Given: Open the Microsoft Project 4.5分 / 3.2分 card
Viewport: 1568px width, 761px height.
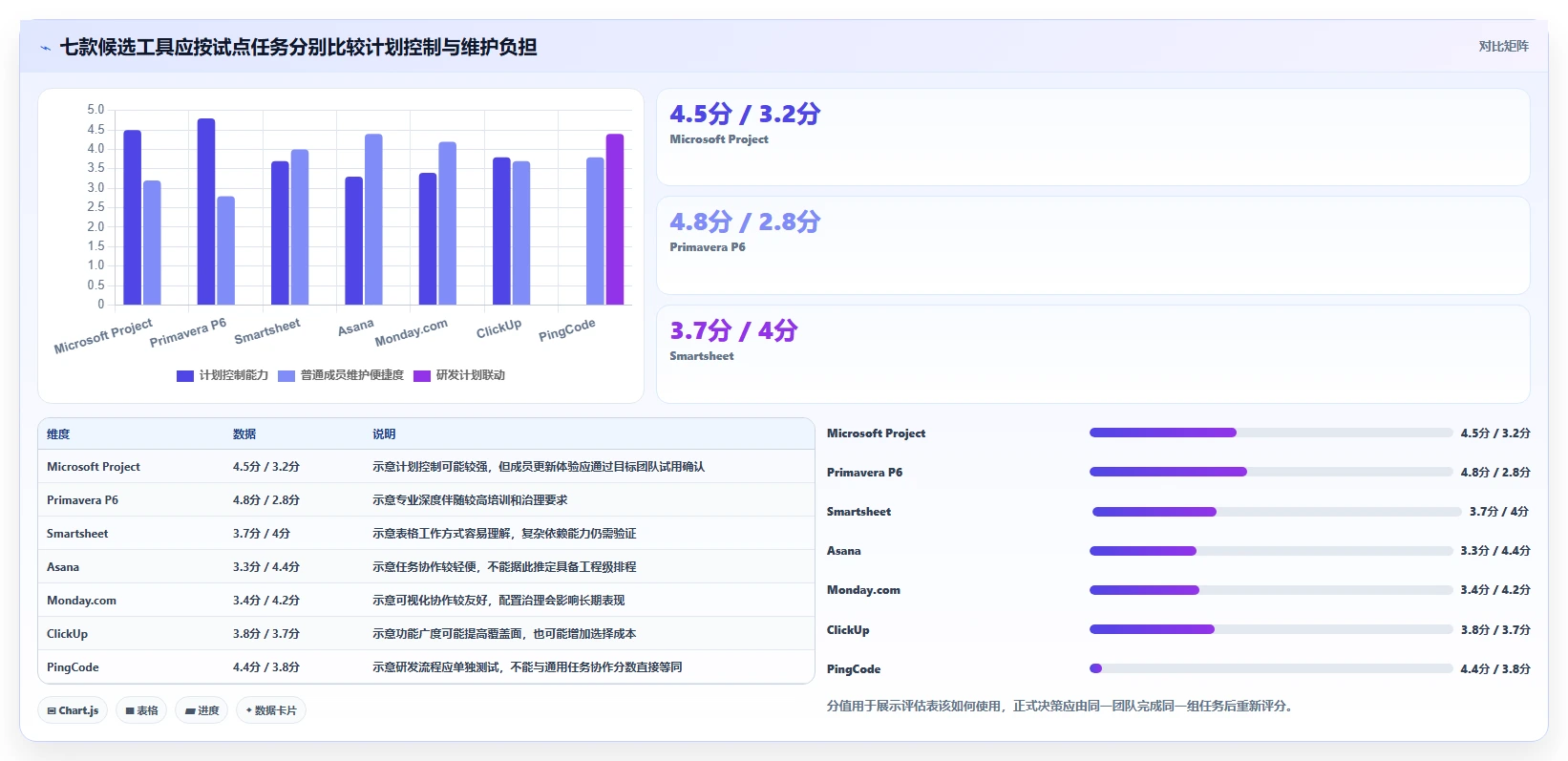Looking at the screenshot, I should [x=1093, y=137].
